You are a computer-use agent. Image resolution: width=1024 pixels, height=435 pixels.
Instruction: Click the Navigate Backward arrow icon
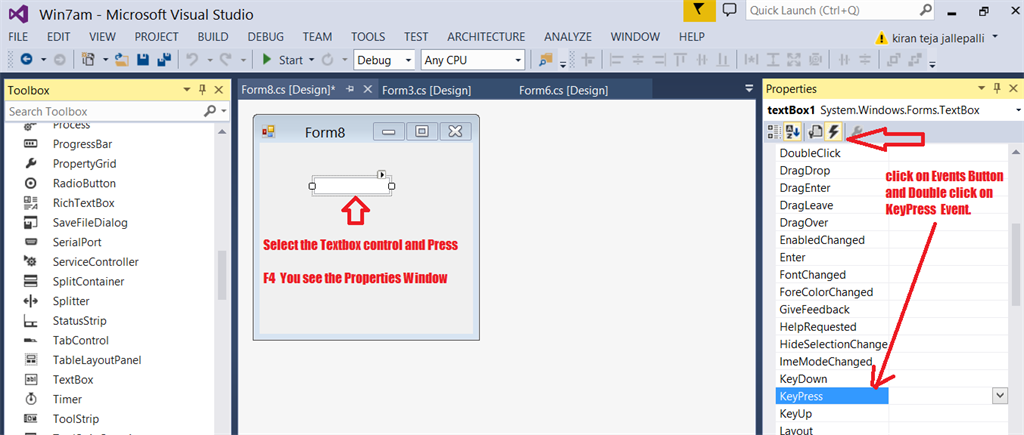click(27, 59)
